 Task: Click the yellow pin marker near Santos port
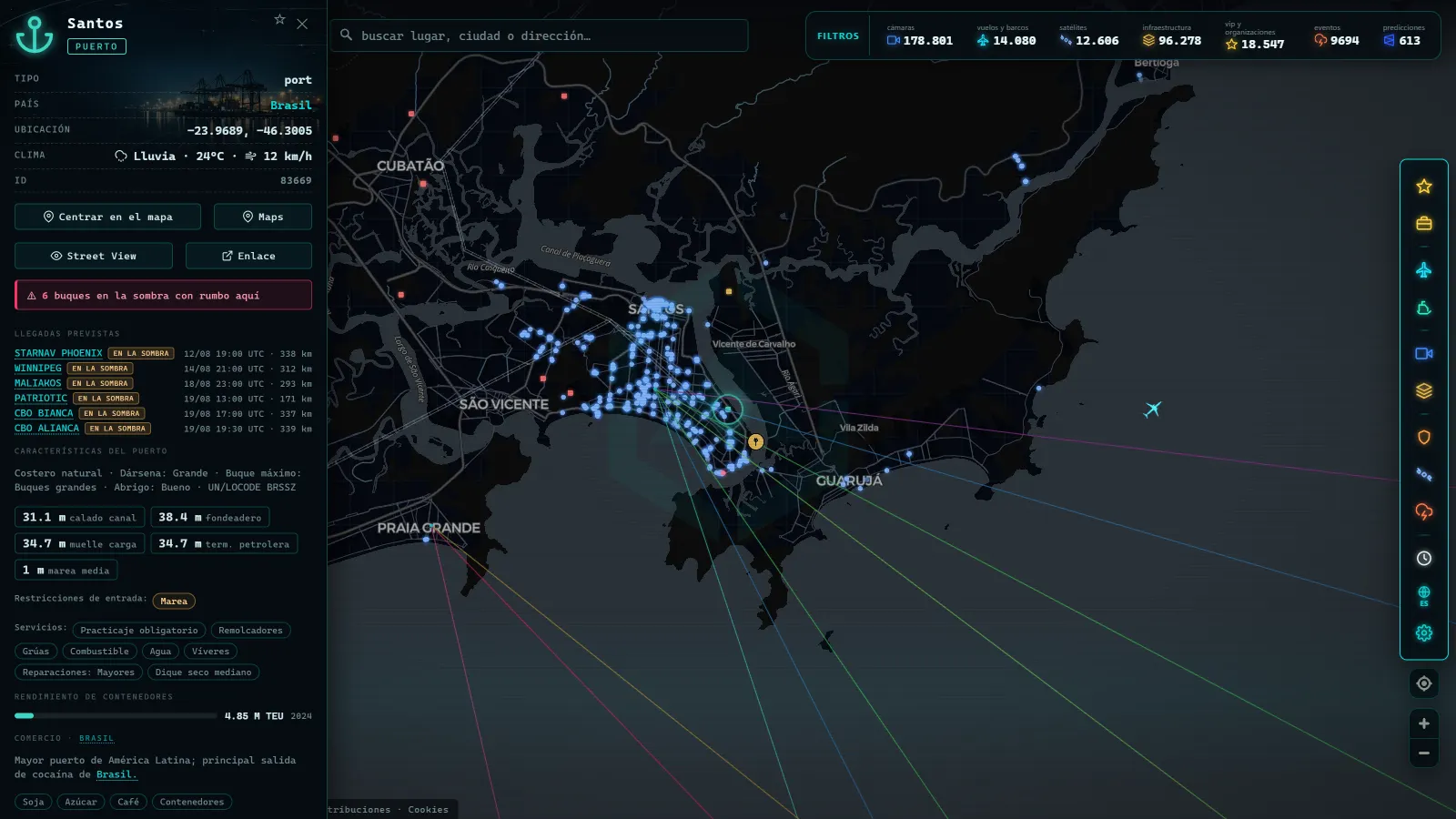coord(755,441)
